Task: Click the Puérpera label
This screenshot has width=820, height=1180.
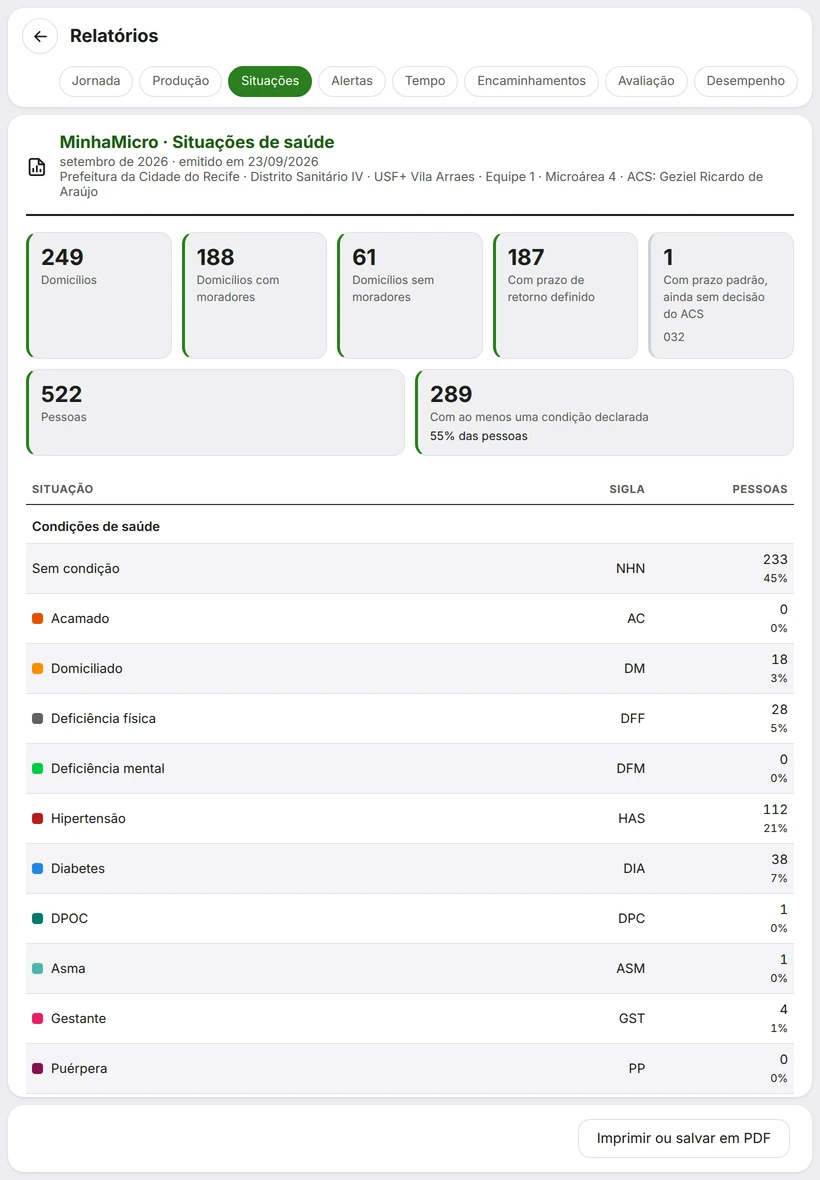Action: [79, 1069]
